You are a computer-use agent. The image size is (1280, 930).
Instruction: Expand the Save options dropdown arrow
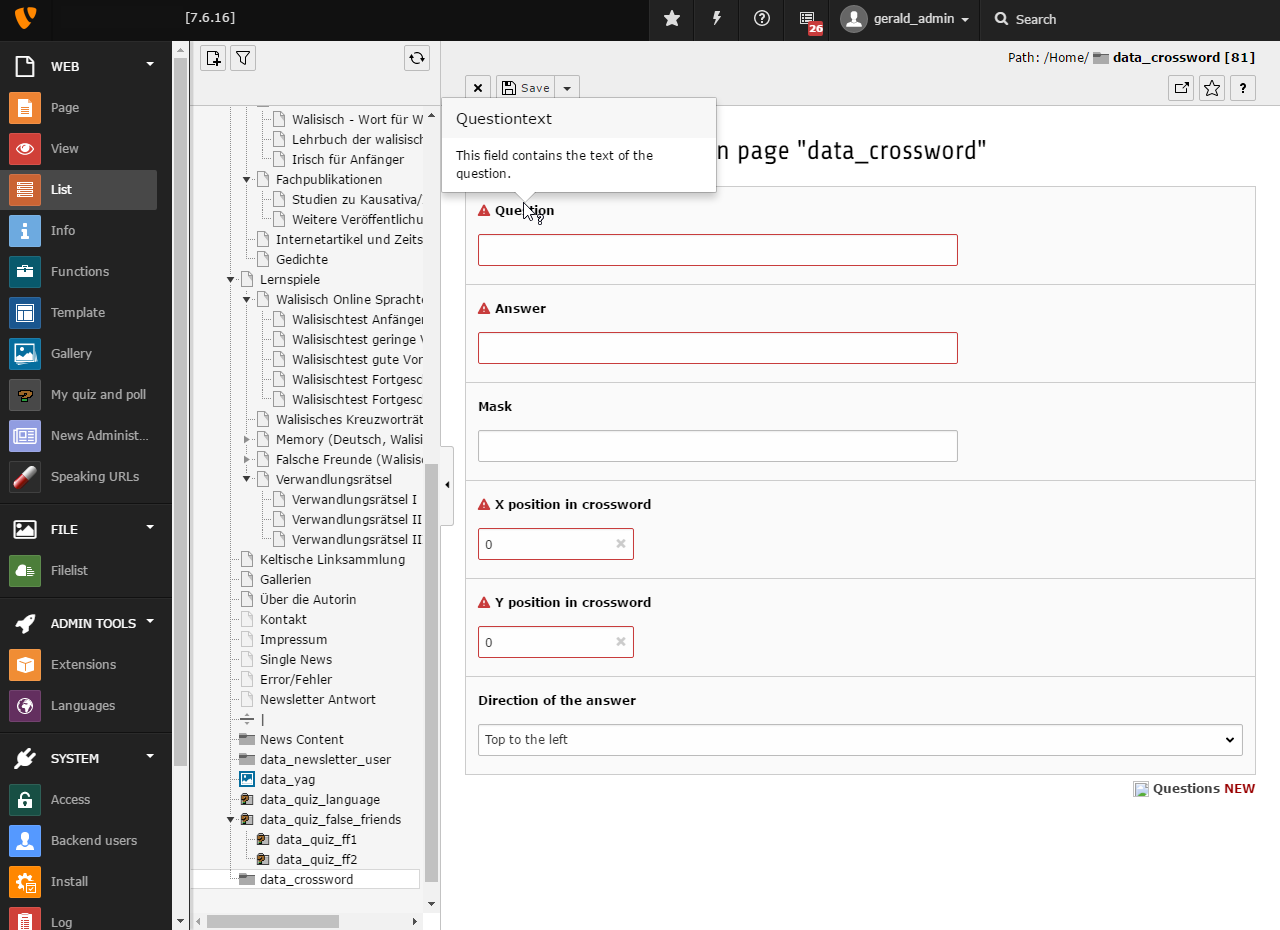(x=567, y=88)
